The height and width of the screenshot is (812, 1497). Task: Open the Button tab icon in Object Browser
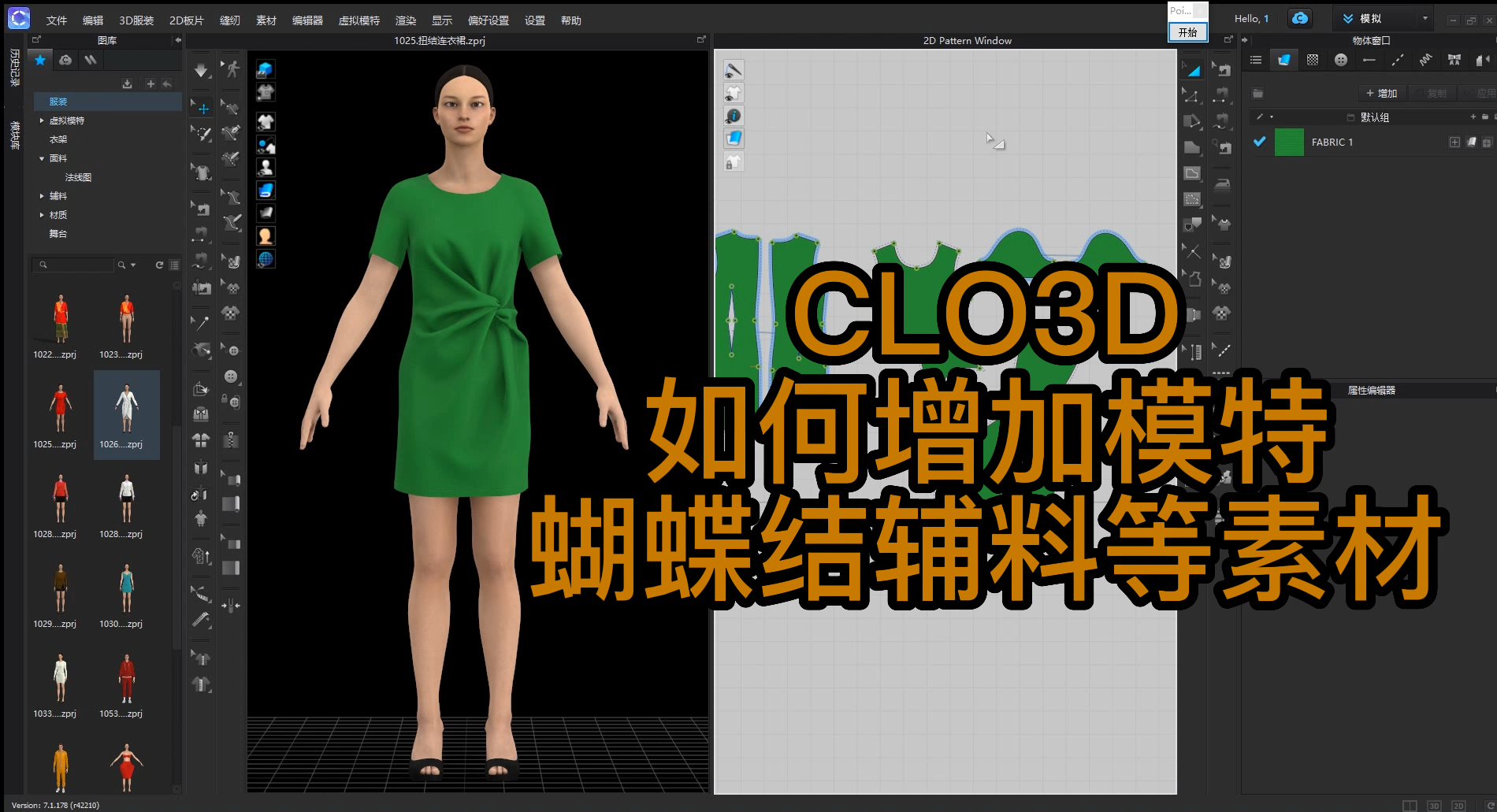pos(1341,60)
